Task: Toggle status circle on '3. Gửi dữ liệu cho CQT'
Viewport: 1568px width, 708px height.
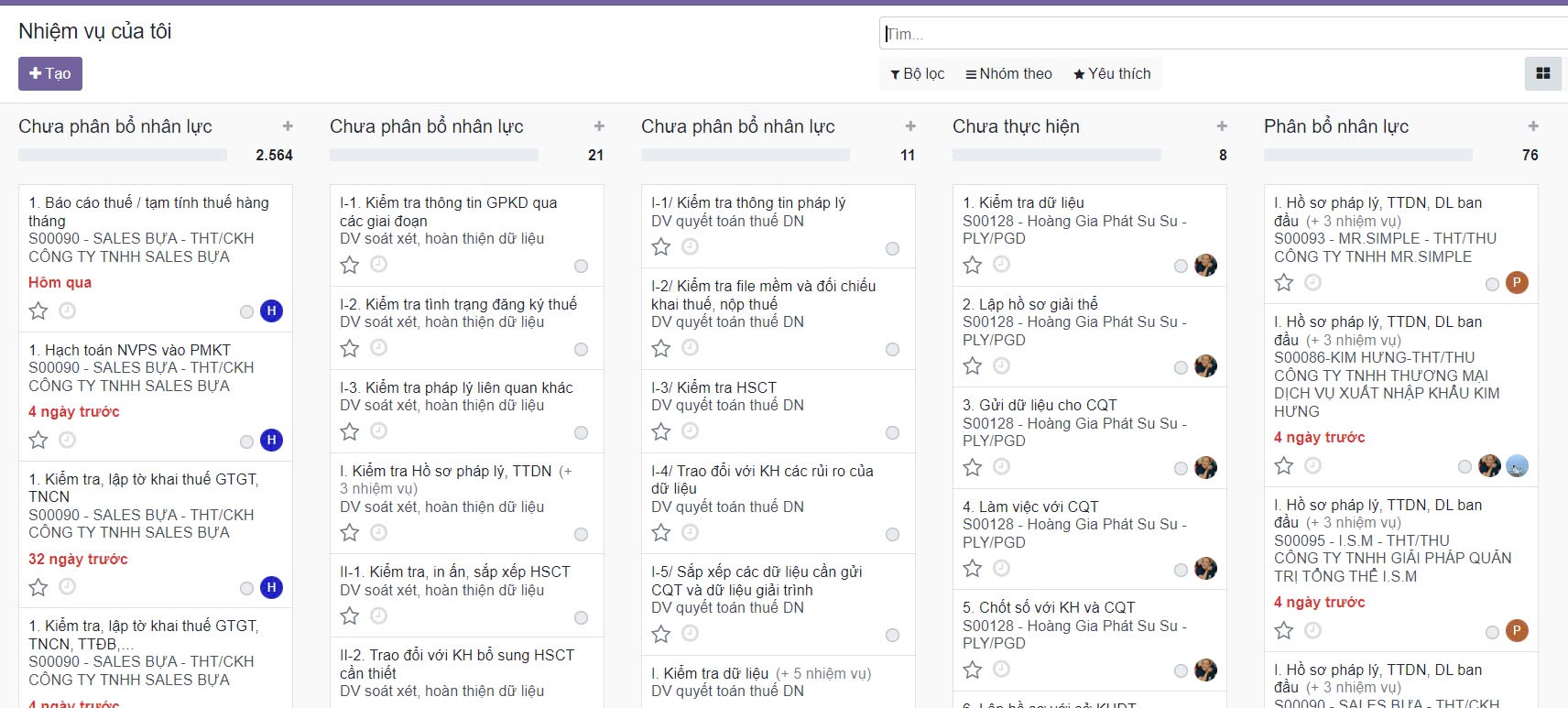Action: (1181, 469)
